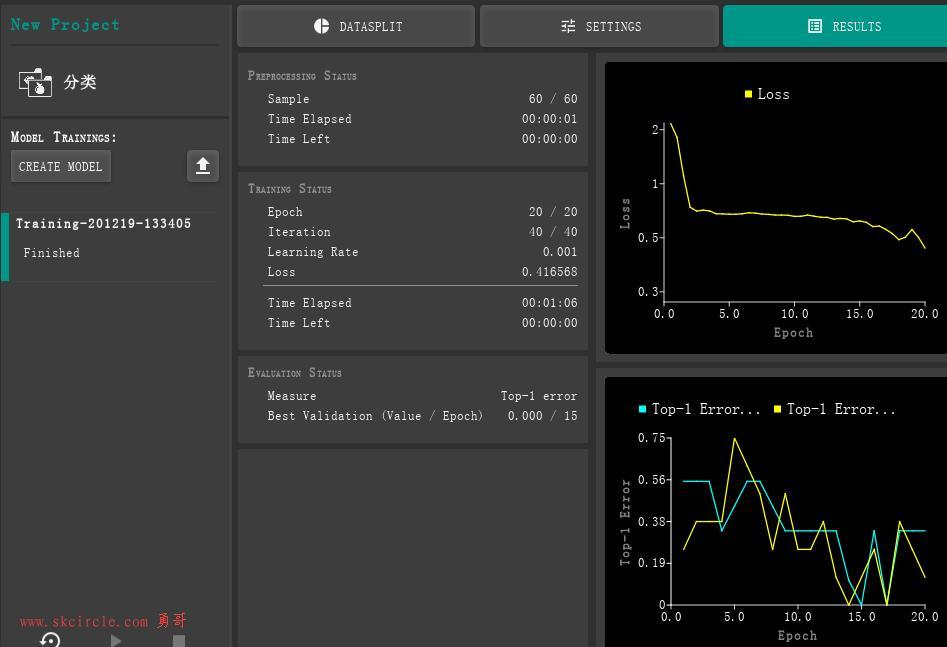Viewport: 947px width, 647px height.
Task: Click the restore/reset training icon at bottom
Action: 50,640
